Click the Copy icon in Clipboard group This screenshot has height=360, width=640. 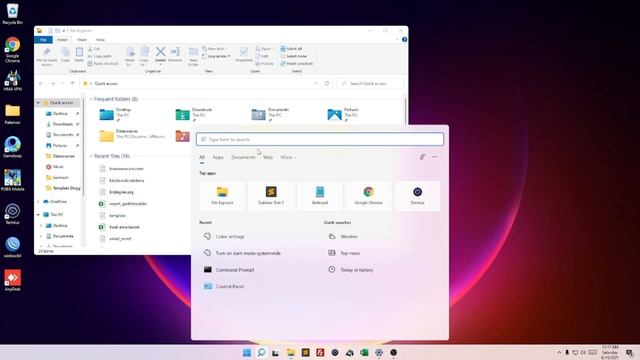pyautogui.click(x=65, y=54)
